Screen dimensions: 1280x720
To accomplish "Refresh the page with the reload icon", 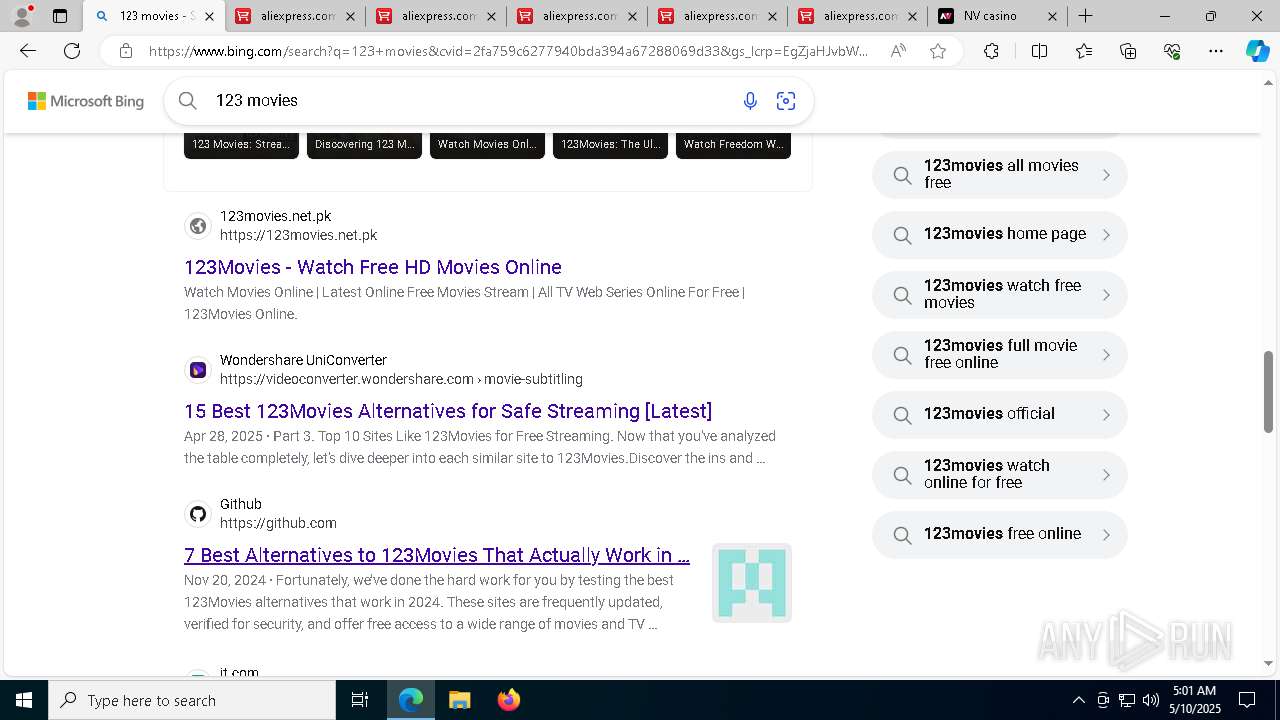I will click(x=72, y=51).
